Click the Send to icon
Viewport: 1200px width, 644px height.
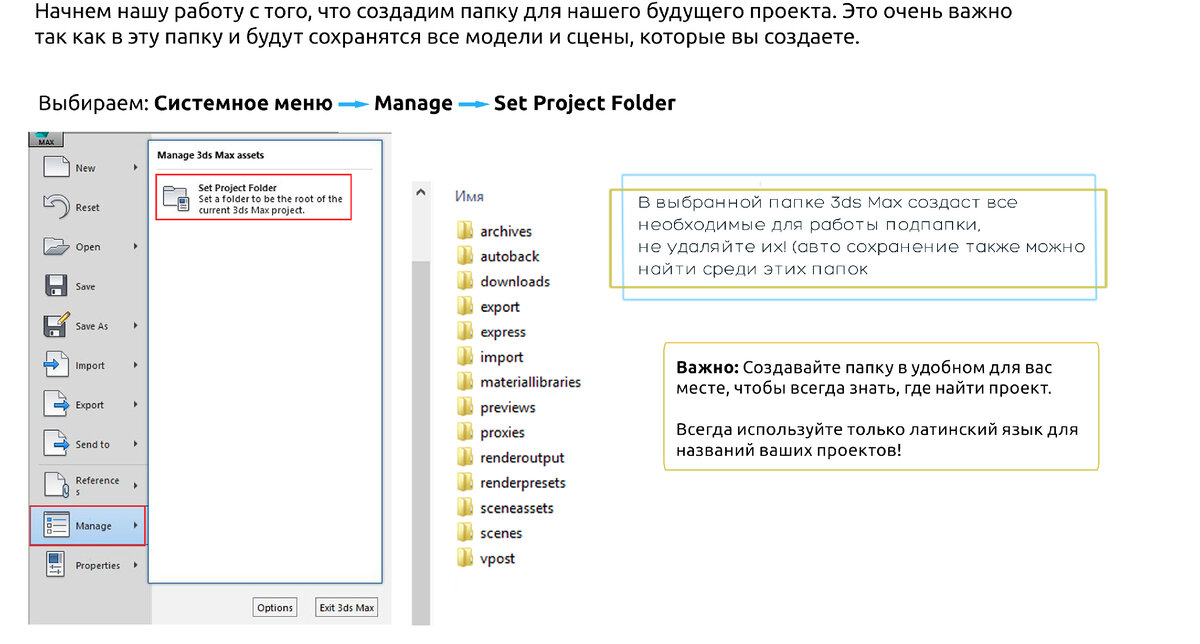(x=56, y=444)
